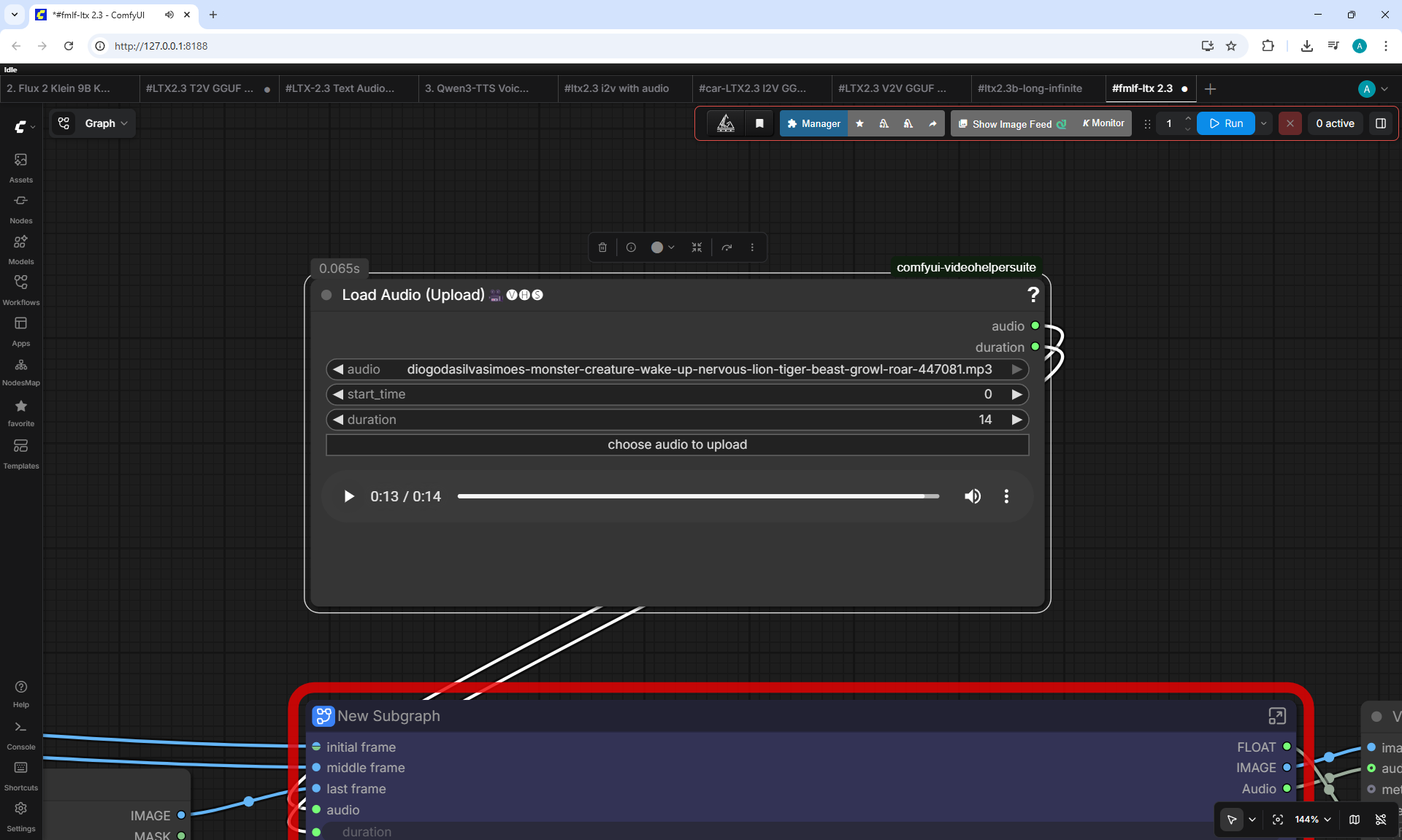
Task: Toggle Show Image Feed
Action: click(1013, 124)
